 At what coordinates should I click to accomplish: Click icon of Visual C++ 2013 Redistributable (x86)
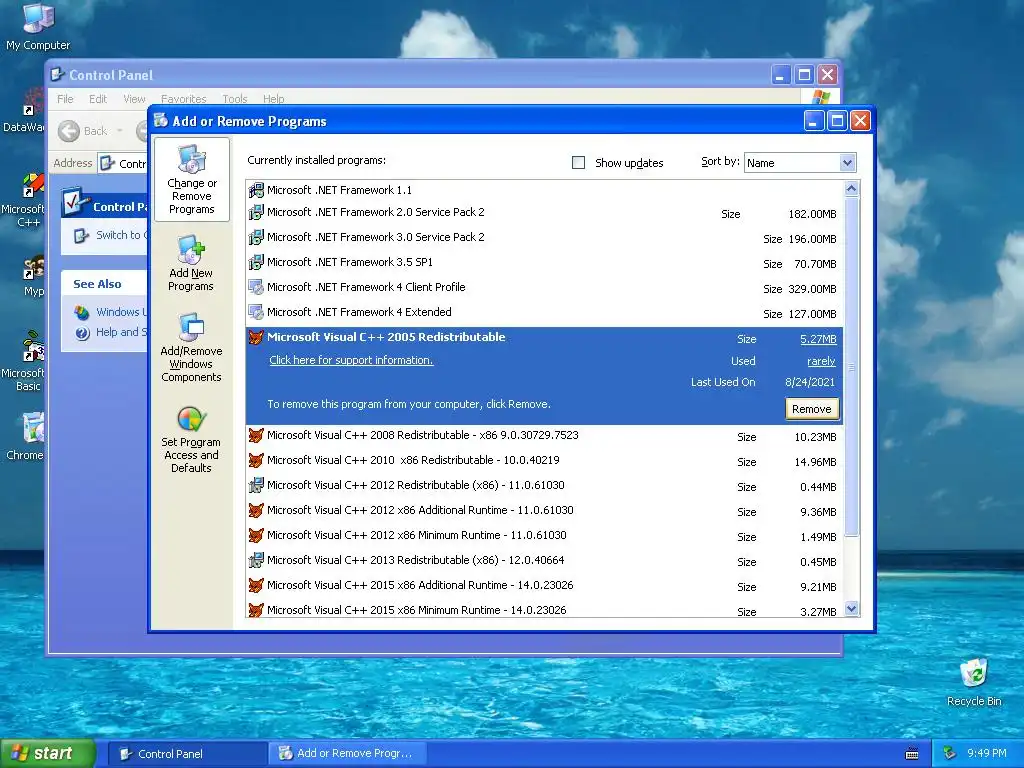tap(256, 560)
